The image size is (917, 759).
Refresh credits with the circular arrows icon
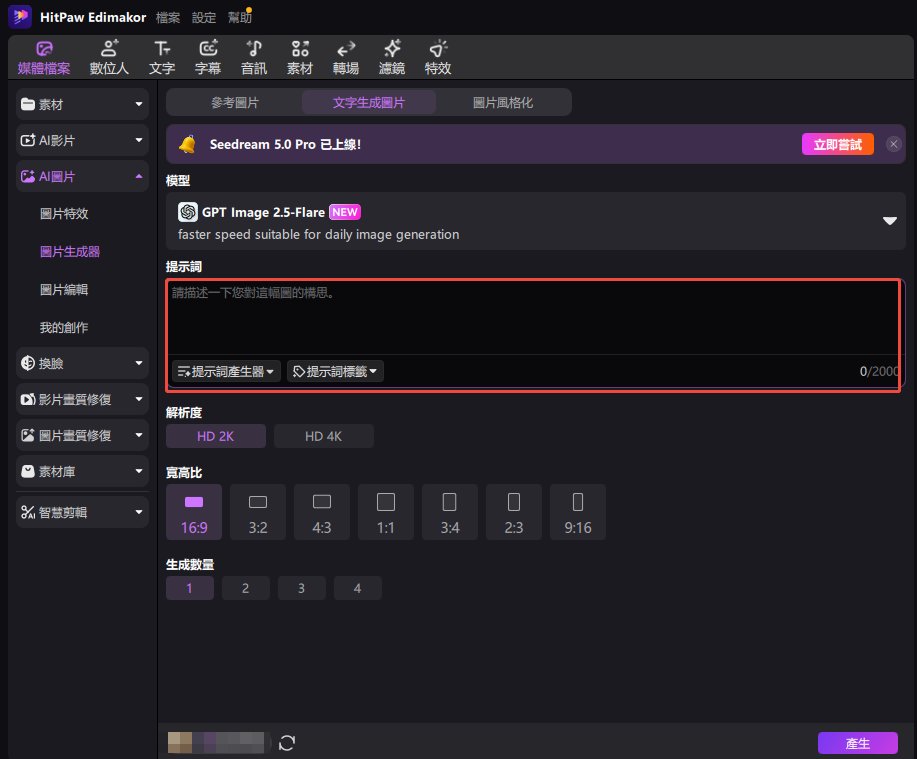[x=287, y=743]
